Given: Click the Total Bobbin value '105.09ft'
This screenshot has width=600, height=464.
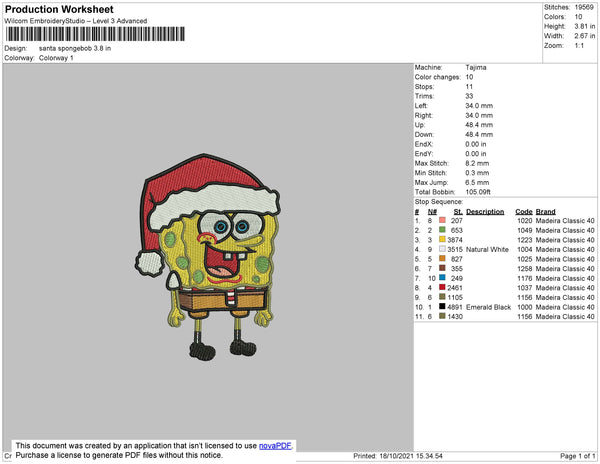Looking at the screenshot, I should pyautogui.click(x=478, y=192).
